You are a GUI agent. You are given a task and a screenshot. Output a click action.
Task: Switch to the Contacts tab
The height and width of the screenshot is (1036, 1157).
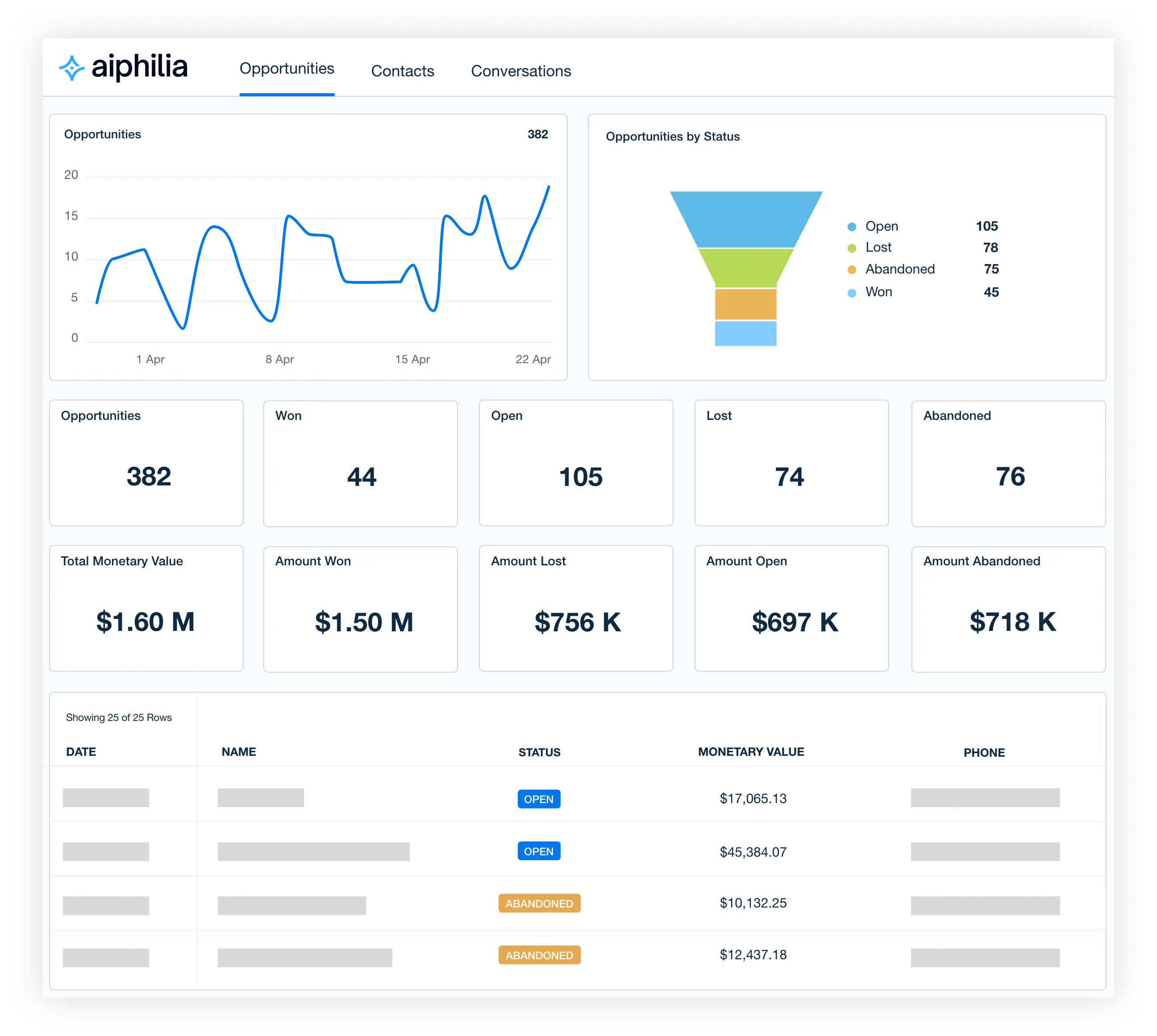pos(402,71)
